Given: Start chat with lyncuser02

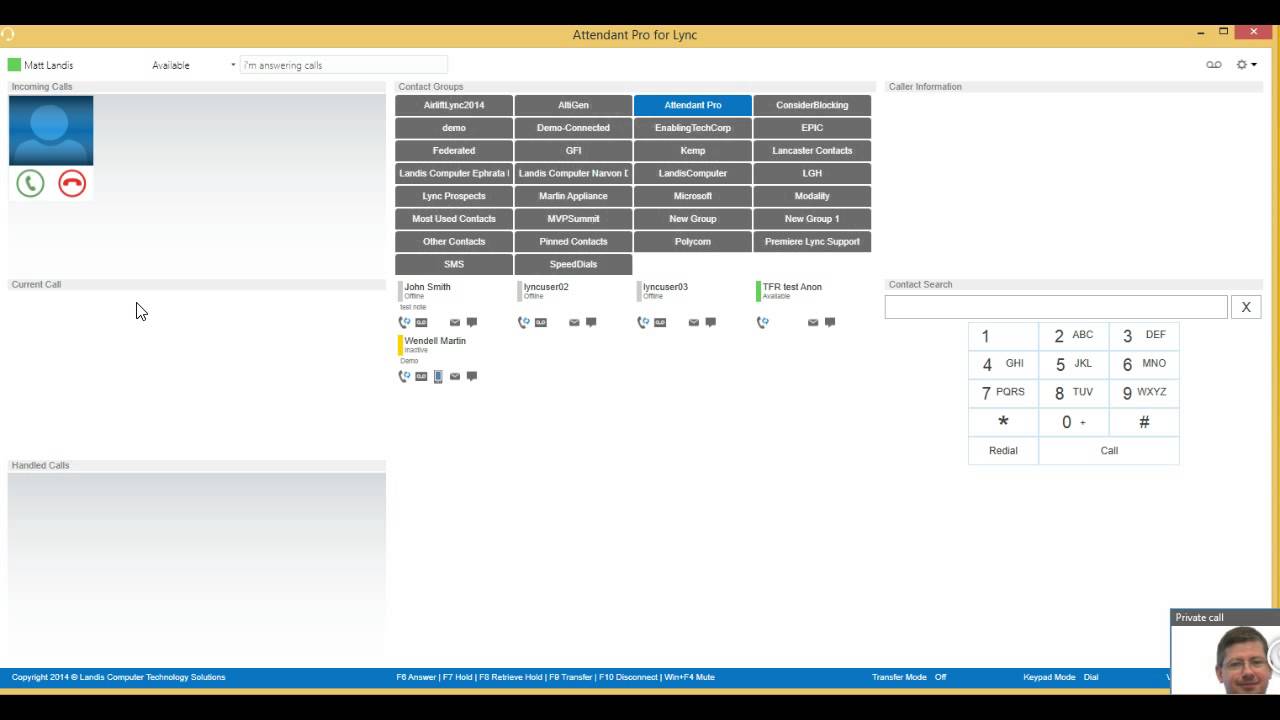Looking at the screenshot, I should tap(591, 322).
